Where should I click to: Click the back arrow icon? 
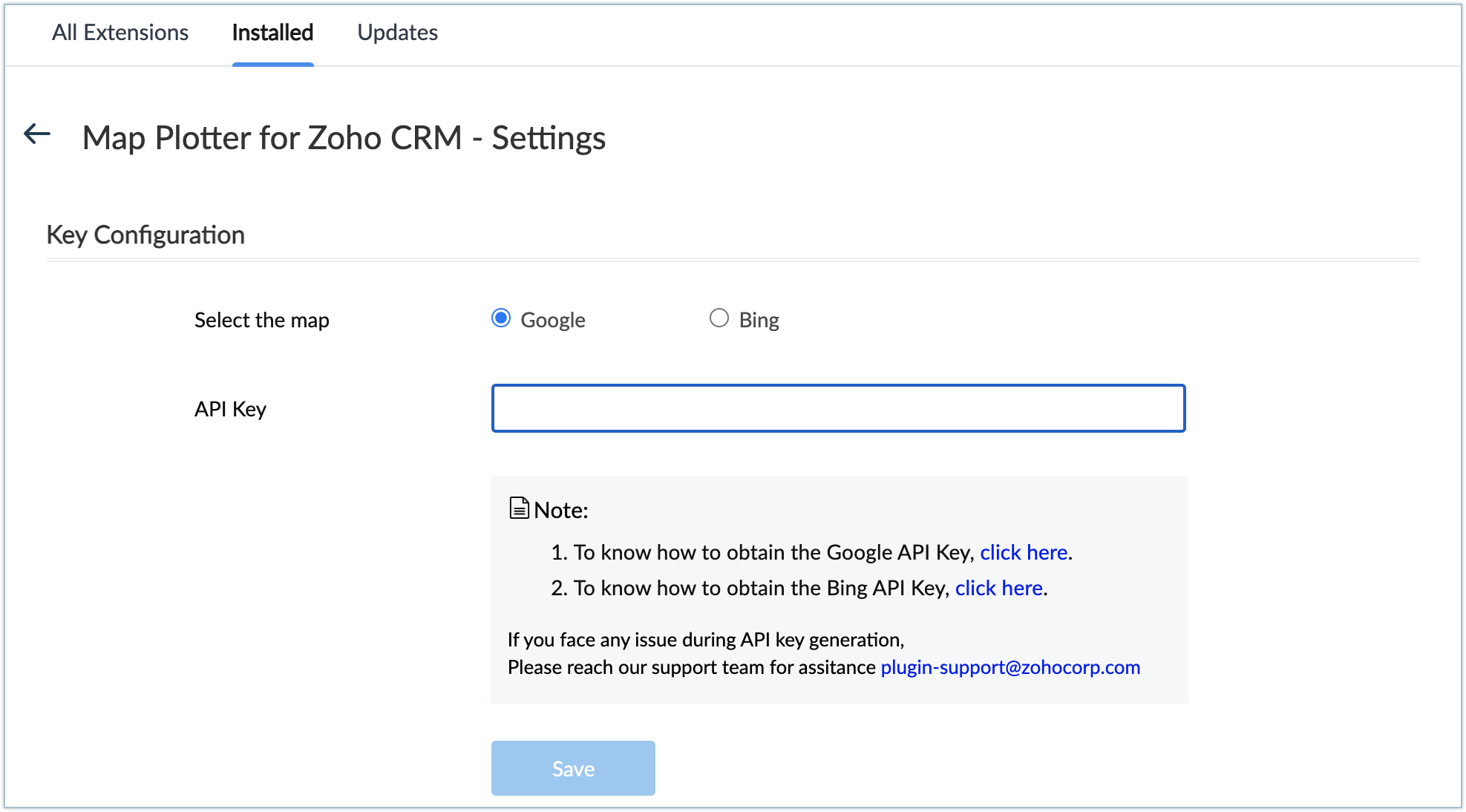click(x=36, y=134)
